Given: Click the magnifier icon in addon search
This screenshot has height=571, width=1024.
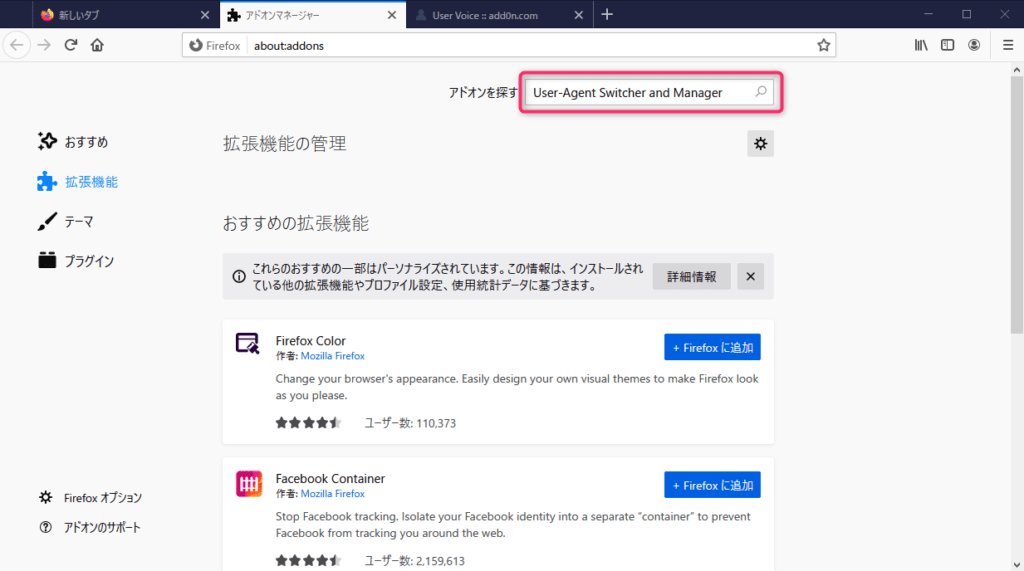Looking at the screenshot, I should click(761, 92).
